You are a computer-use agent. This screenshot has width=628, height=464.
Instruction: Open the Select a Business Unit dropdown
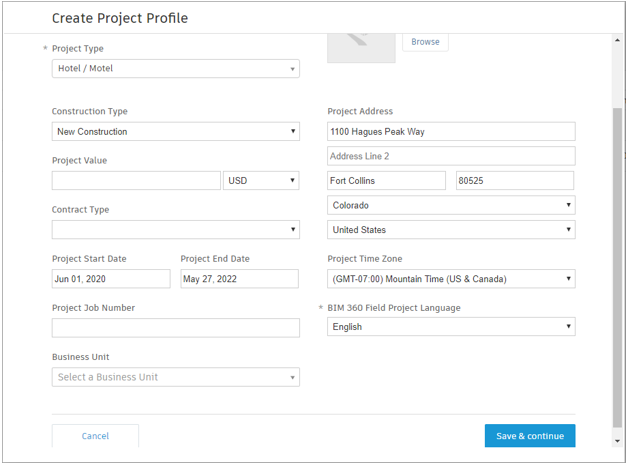(x=175, y=377)
